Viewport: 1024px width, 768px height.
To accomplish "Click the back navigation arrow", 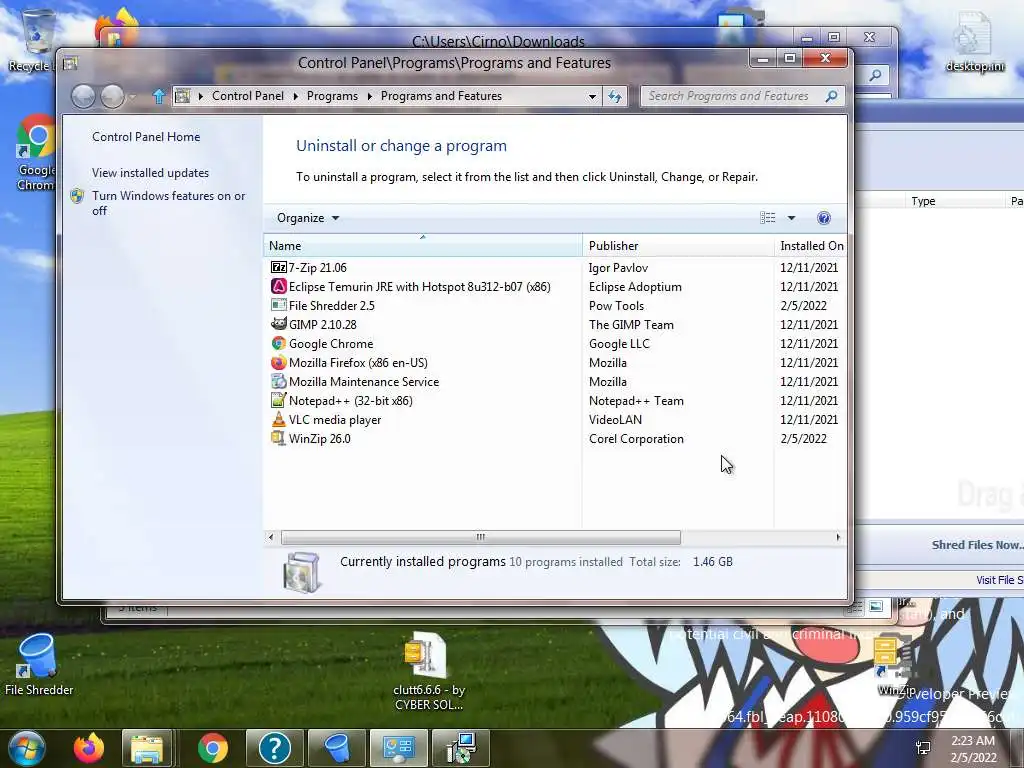I will click(x=84, y=97).
